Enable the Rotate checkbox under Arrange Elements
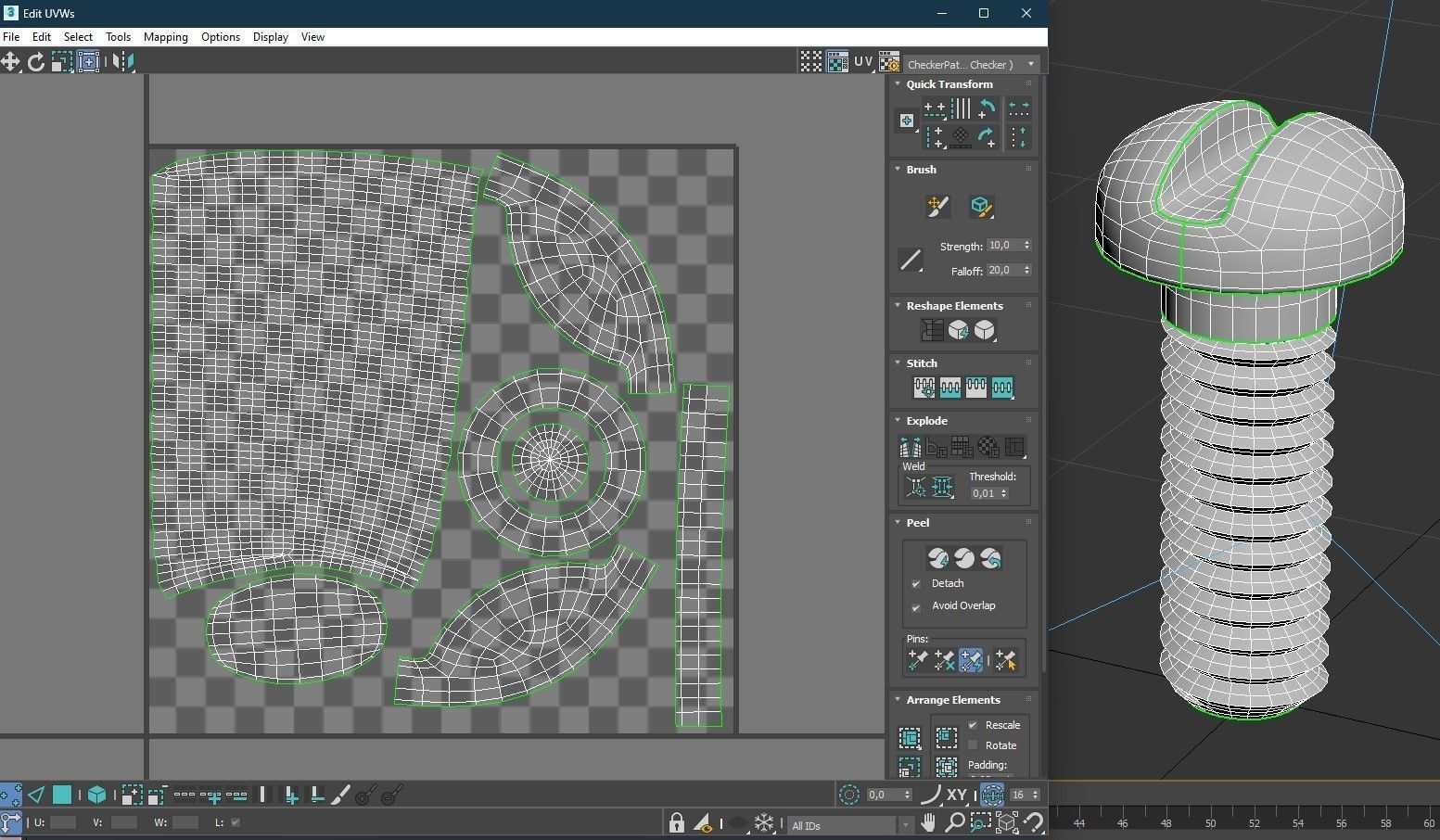The image size is (1440, 840). [x=972, y=745]
